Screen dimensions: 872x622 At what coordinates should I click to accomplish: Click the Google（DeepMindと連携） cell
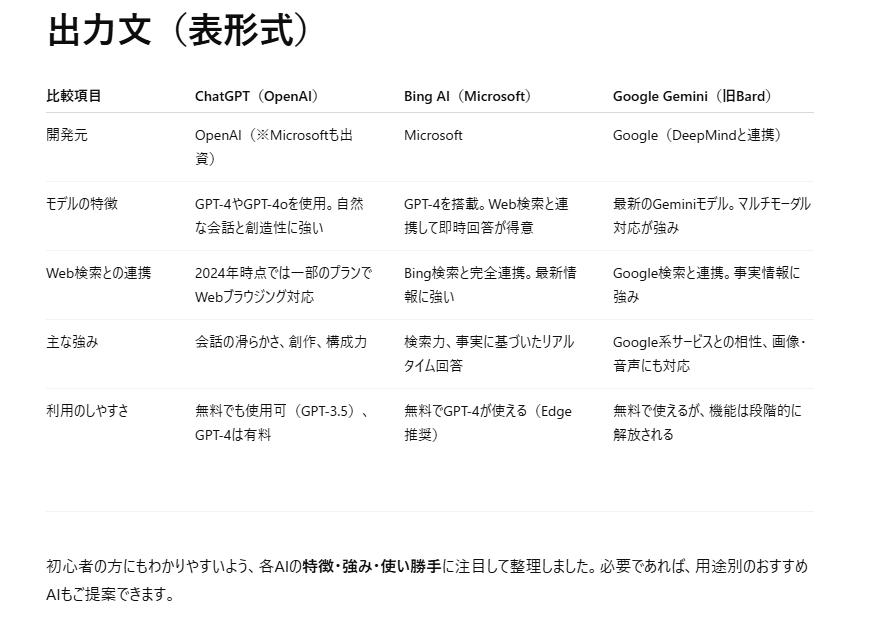click(697, 135)
